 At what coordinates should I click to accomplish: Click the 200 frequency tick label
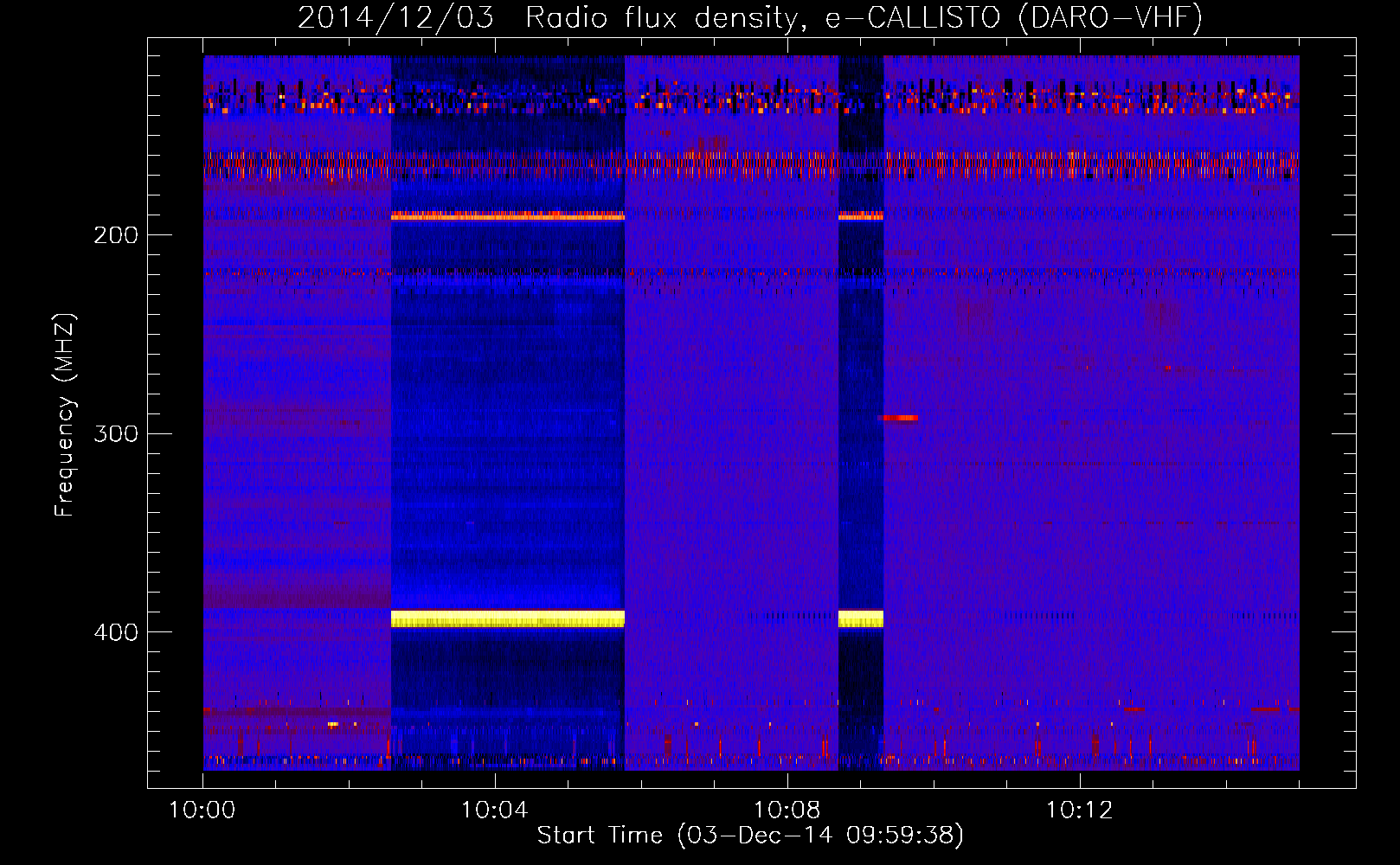(116, 235)
